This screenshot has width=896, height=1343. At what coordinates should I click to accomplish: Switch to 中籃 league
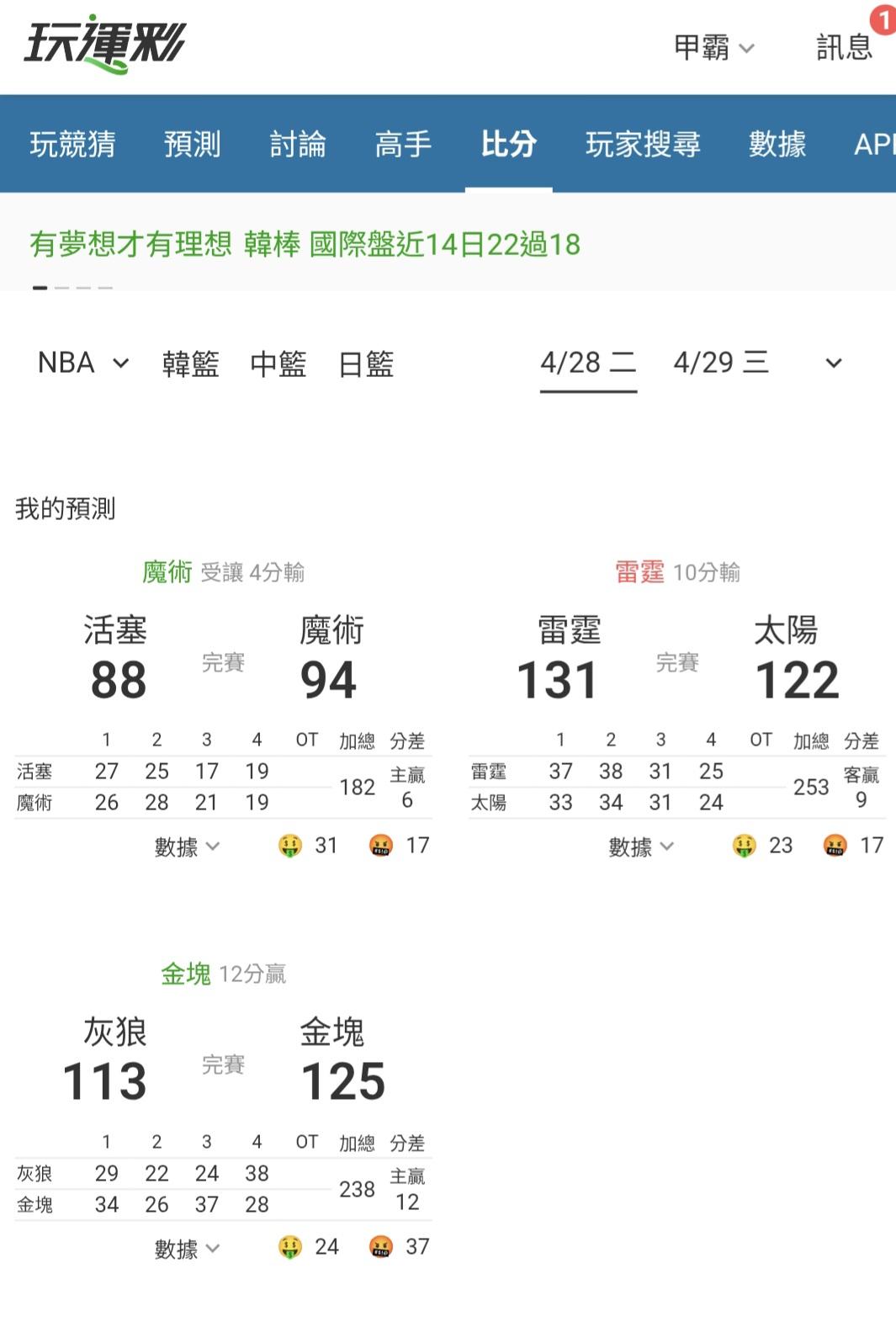(278, 364)
